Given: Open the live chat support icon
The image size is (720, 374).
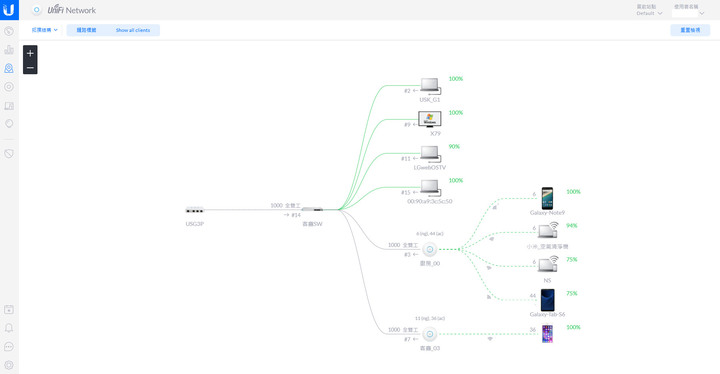Looking at the screenshot, I should 9,347.
